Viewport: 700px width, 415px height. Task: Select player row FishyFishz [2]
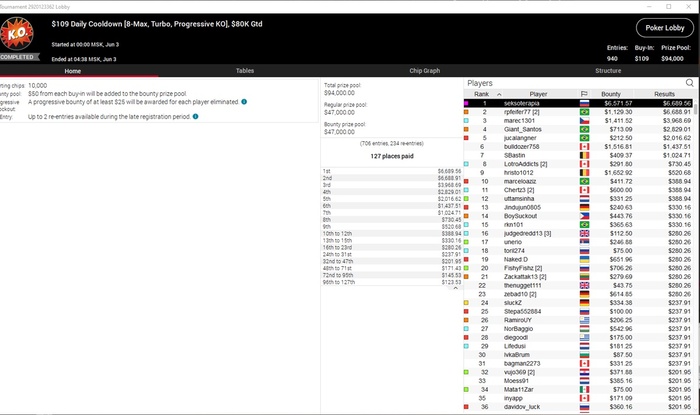pyautogui.click(x=578, y=268)
